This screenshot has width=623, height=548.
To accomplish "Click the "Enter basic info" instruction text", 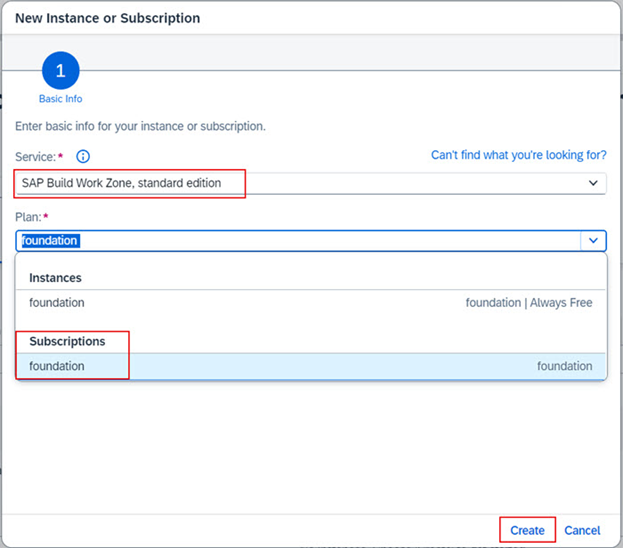I will point(140,127).
